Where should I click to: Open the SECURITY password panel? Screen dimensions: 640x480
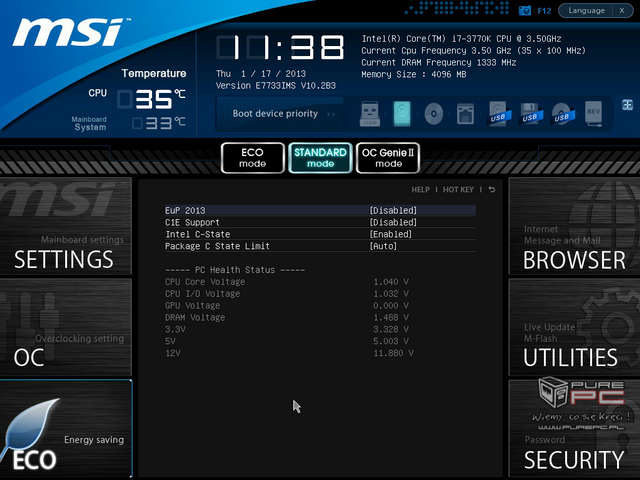point(574,428)
